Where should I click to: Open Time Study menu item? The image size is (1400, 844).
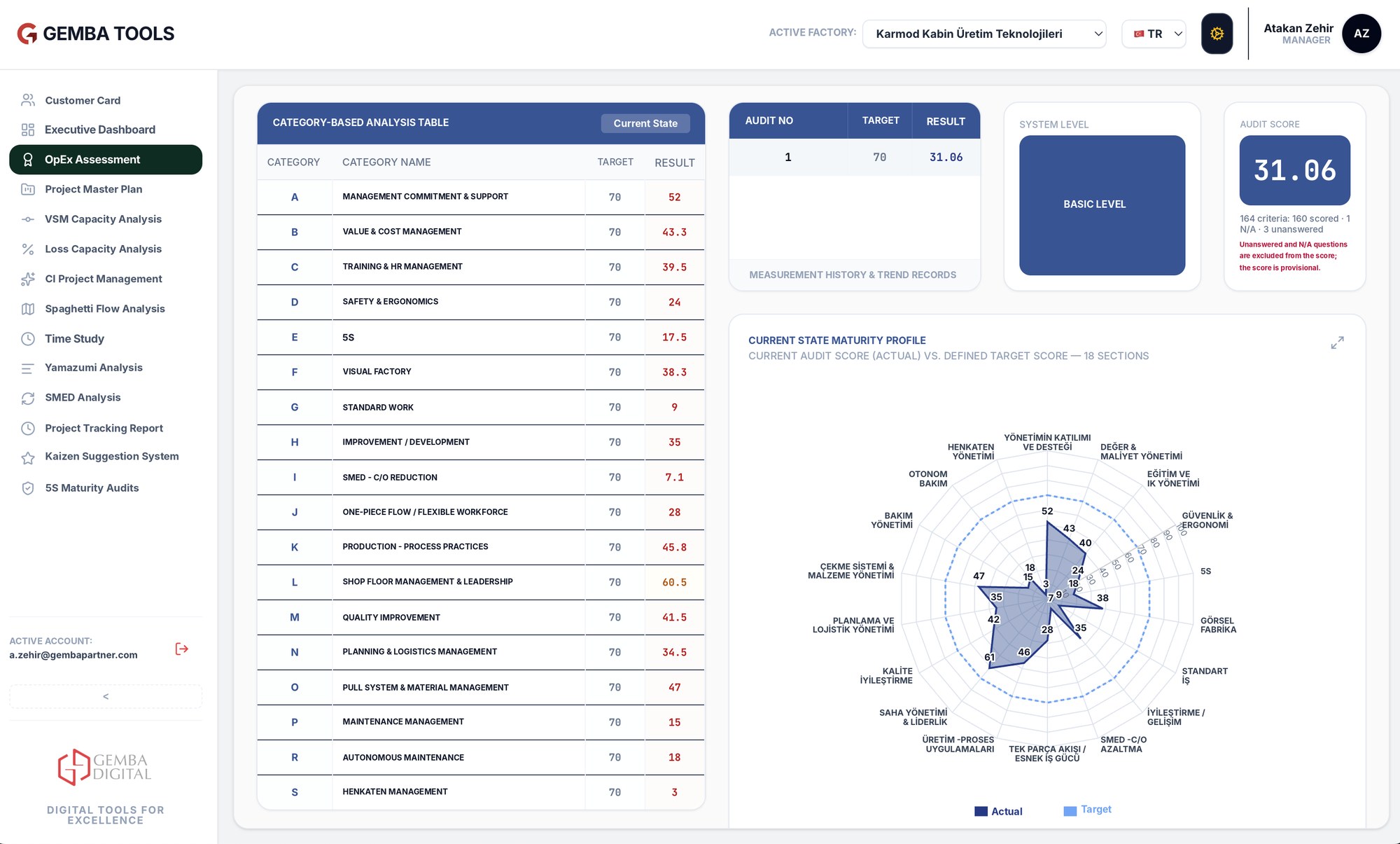[x=106, y=339]
